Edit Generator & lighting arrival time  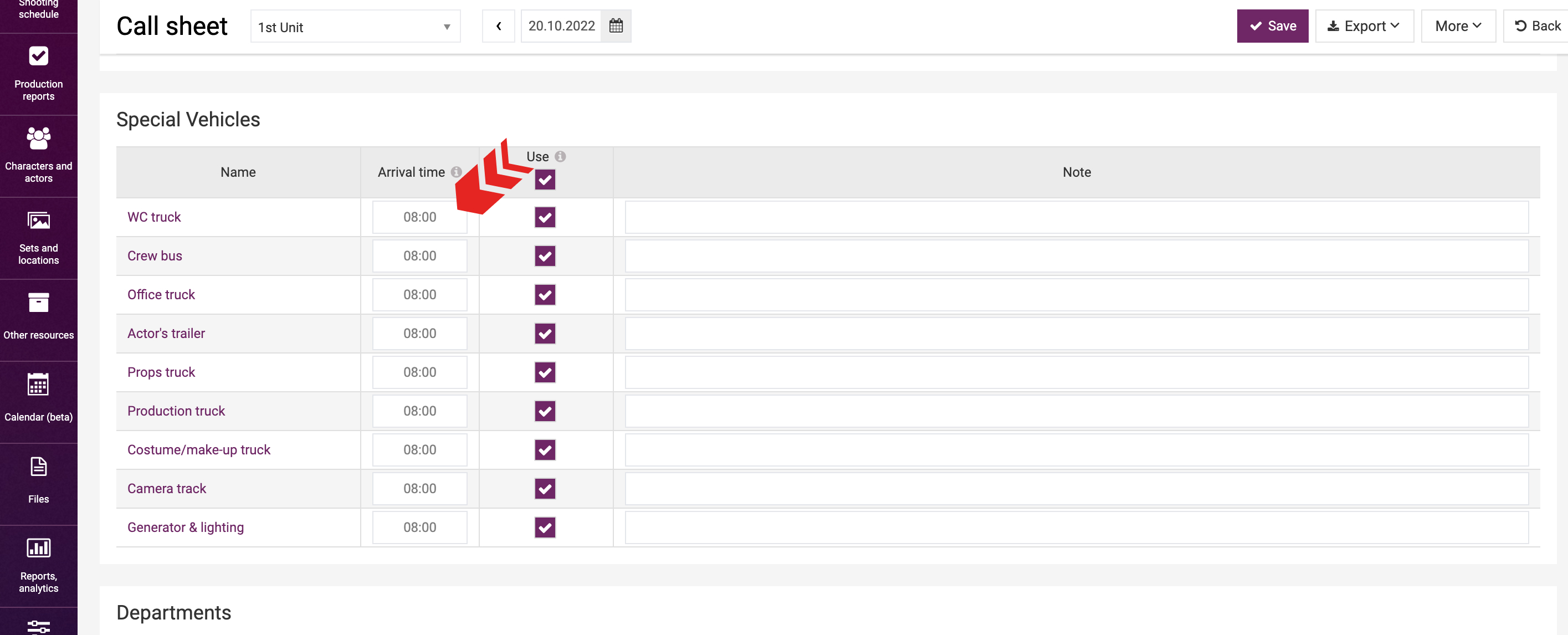(x=419, y=528)
